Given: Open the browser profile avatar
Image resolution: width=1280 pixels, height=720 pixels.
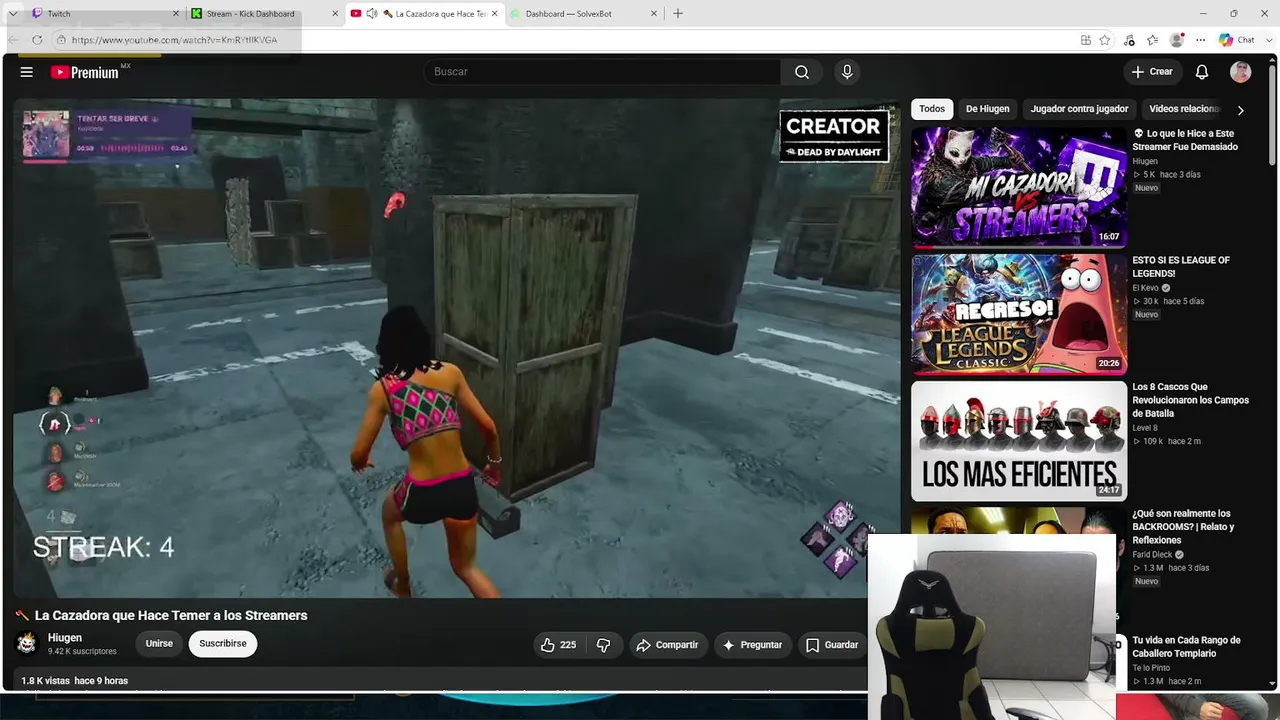Looking at the screenshot, I should pos(1177,40).
